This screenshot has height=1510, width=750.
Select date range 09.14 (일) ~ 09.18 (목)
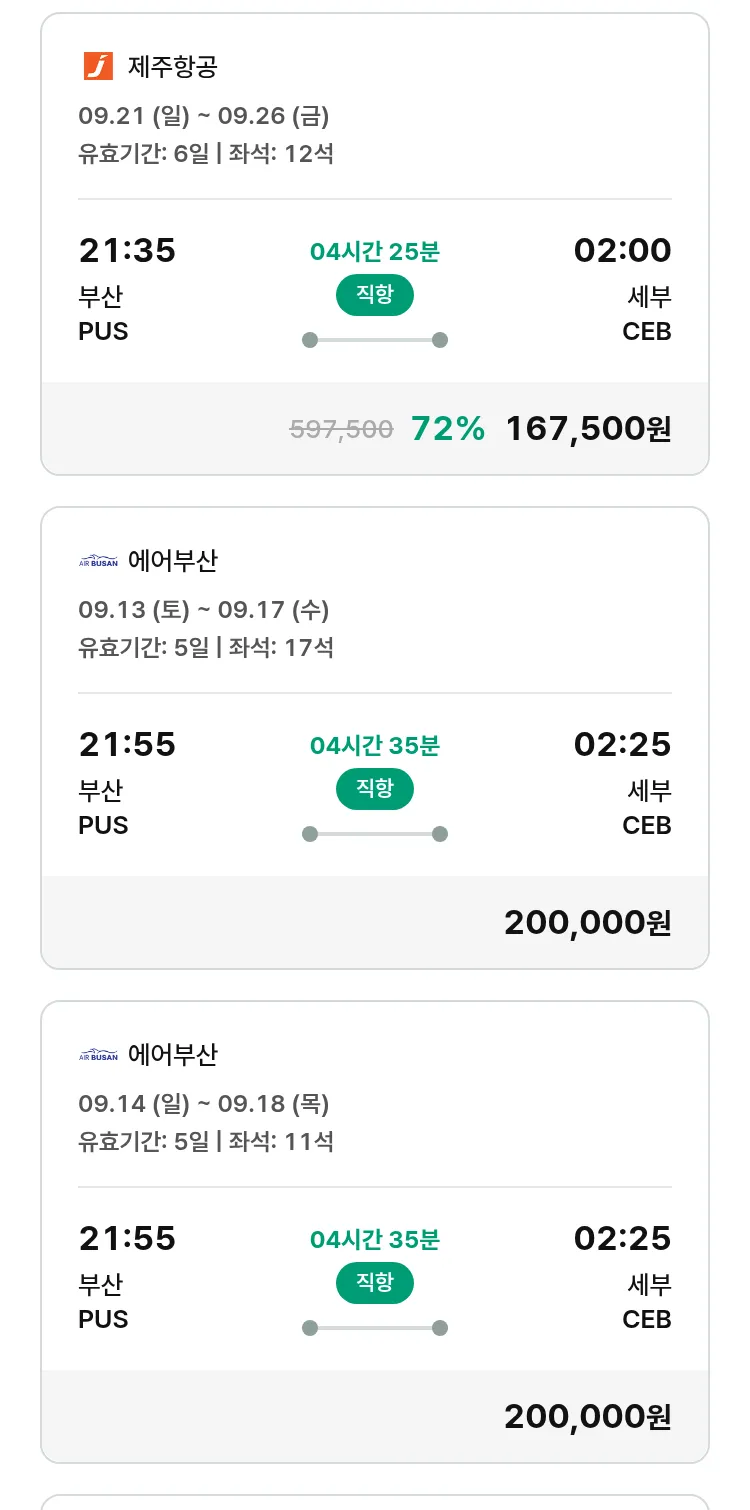(x=204, y=1104)
